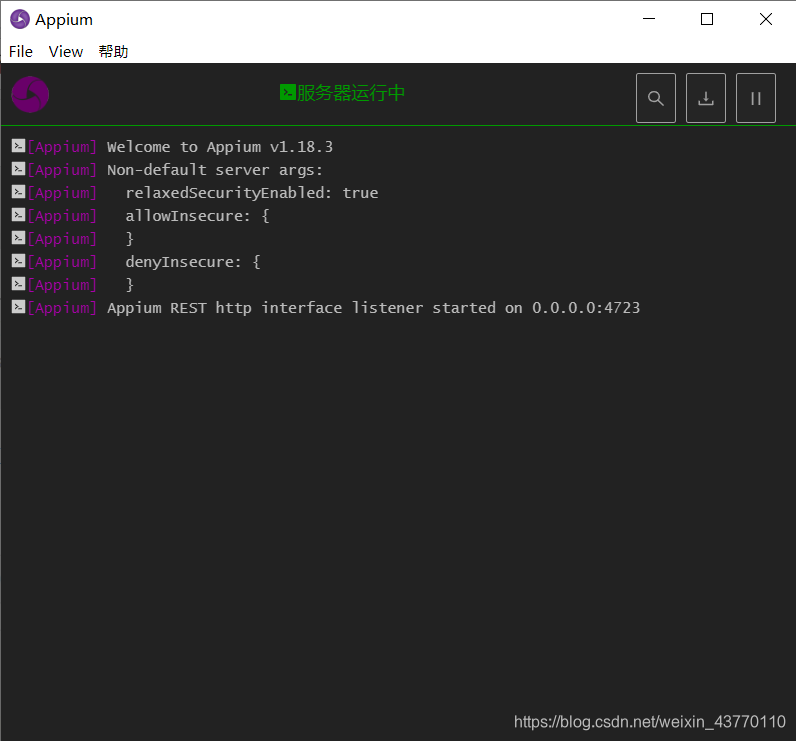Select log line 'relaxedSecurityEnabled: true'

click(x=252, y=193)
